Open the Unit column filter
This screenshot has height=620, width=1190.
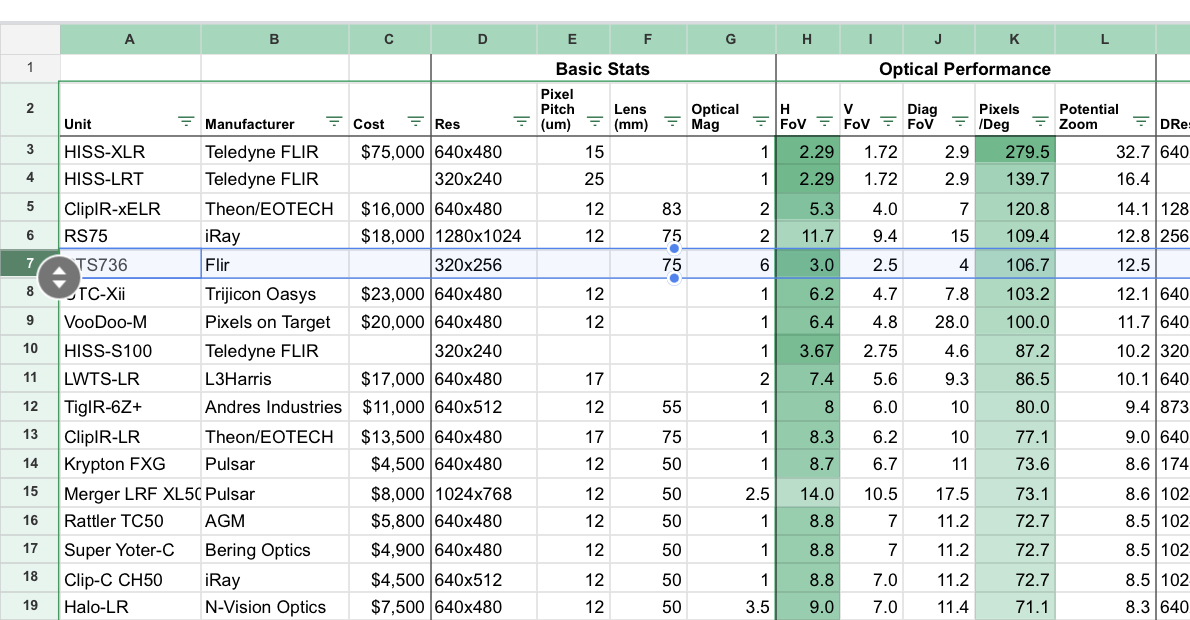click(186, 121)
